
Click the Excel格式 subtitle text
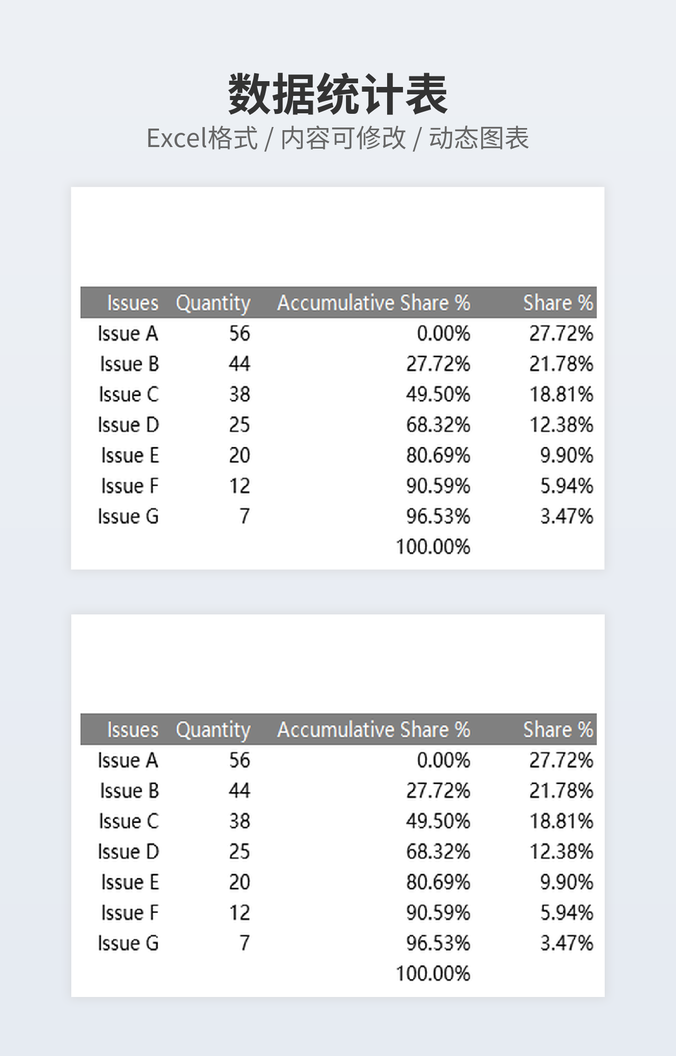[x=201, y=138]
